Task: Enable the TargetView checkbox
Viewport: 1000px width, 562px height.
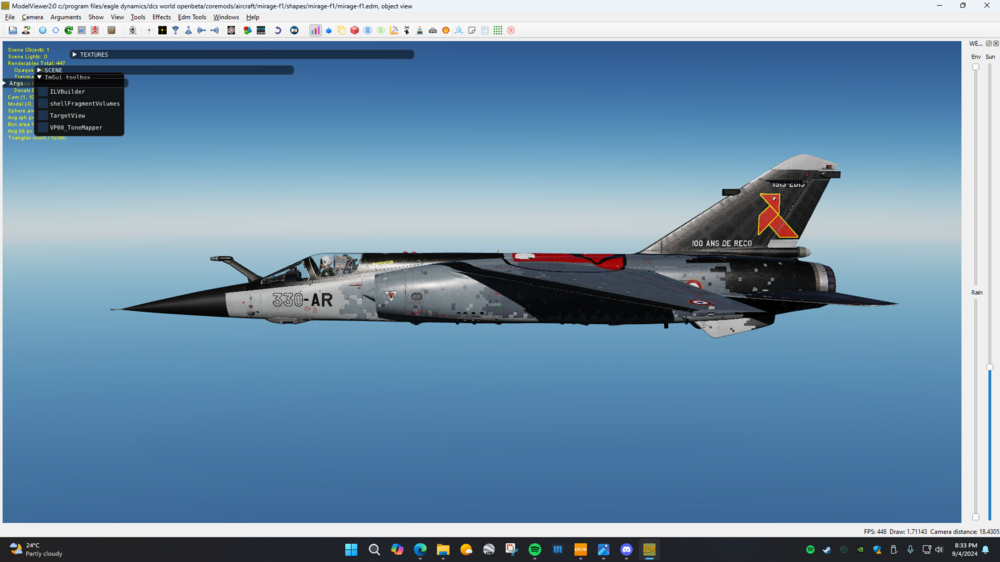Action: (x=43, y=115)
